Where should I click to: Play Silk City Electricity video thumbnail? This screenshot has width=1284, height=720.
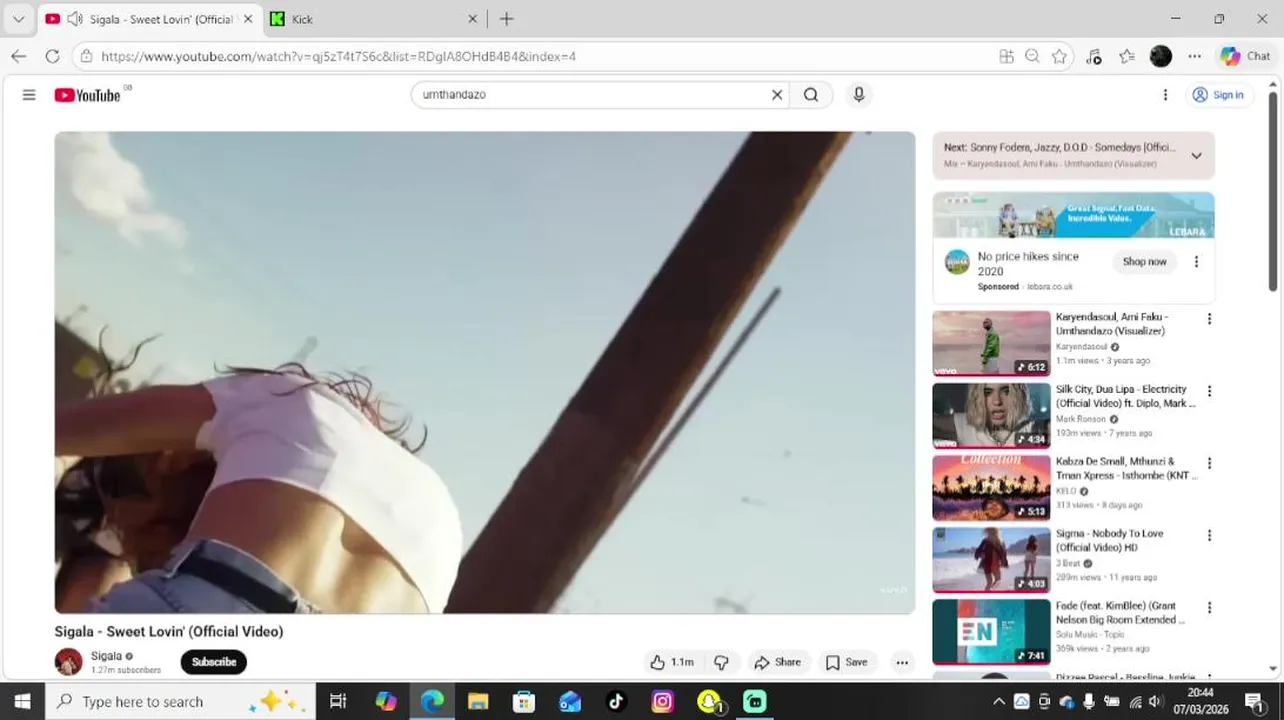[x=991, y=416]
